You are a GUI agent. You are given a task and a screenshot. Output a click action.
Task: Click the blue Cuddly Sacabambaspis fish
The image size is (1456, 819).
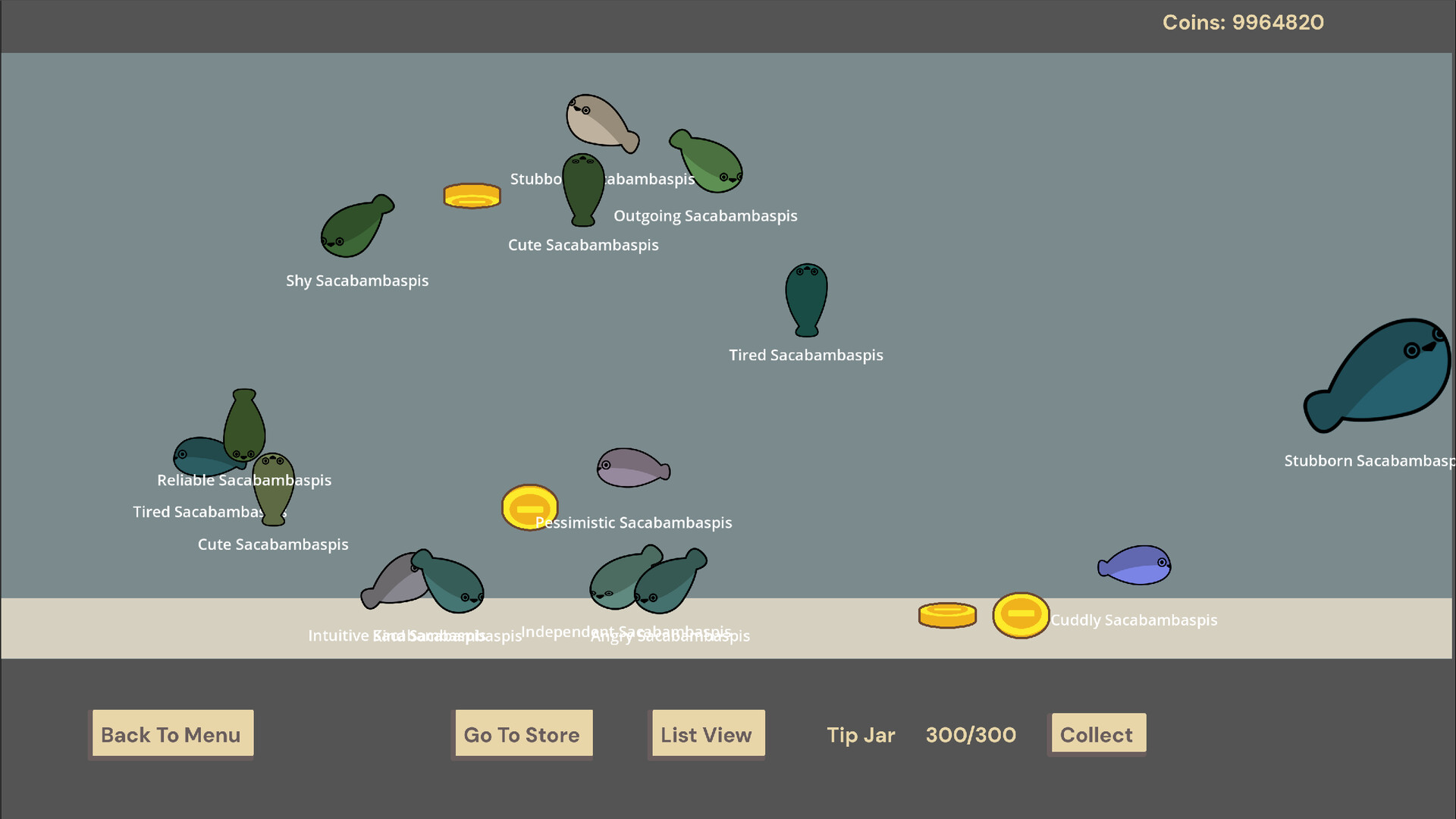click(x=1137, y=566)
